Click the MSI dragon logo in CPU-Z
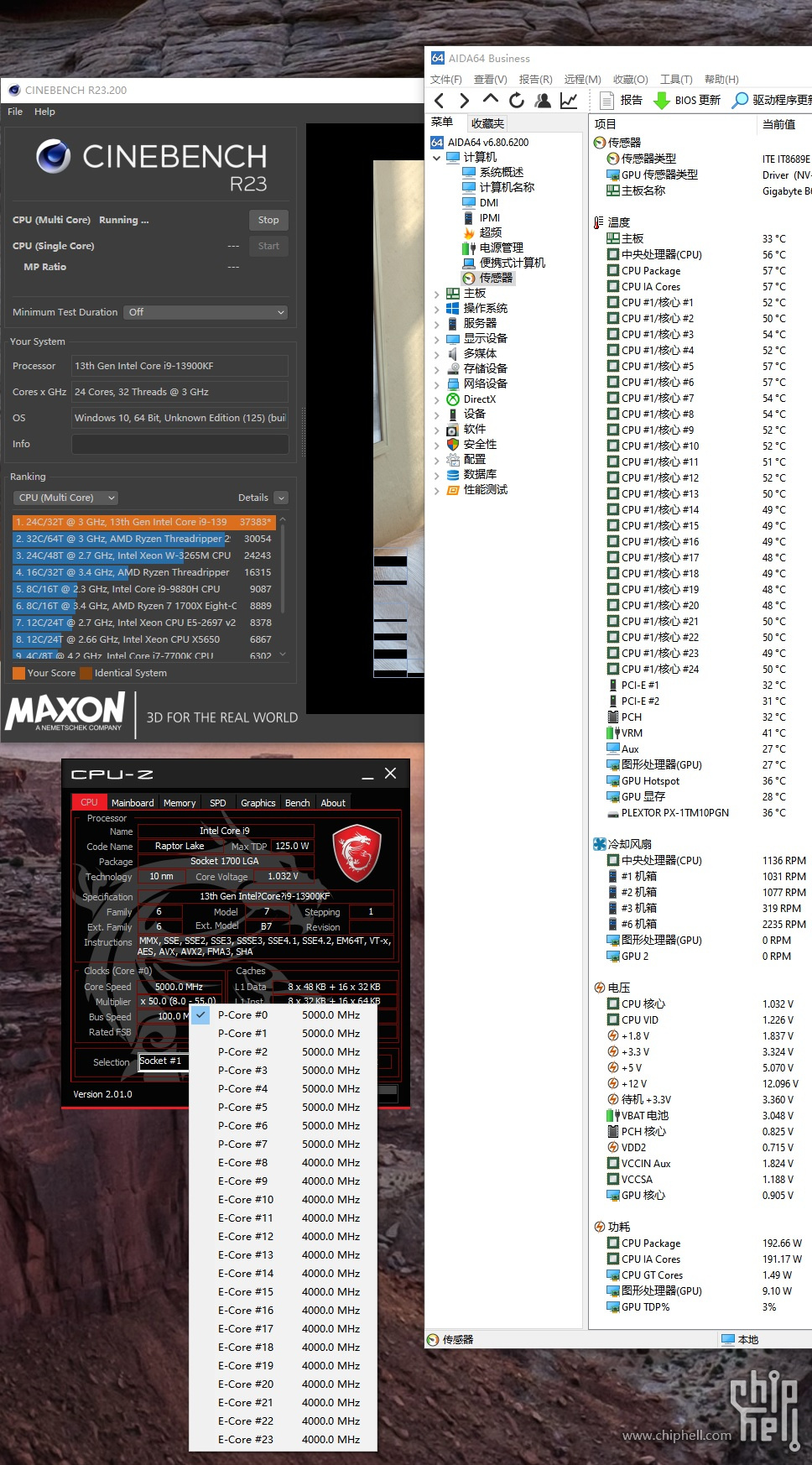 (357, 852)
